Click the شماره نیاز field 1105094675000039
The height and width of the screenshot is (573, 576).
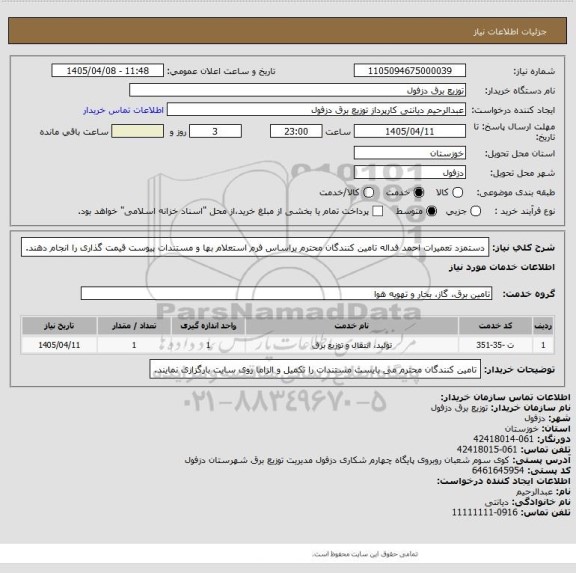[x=410, y=71]
